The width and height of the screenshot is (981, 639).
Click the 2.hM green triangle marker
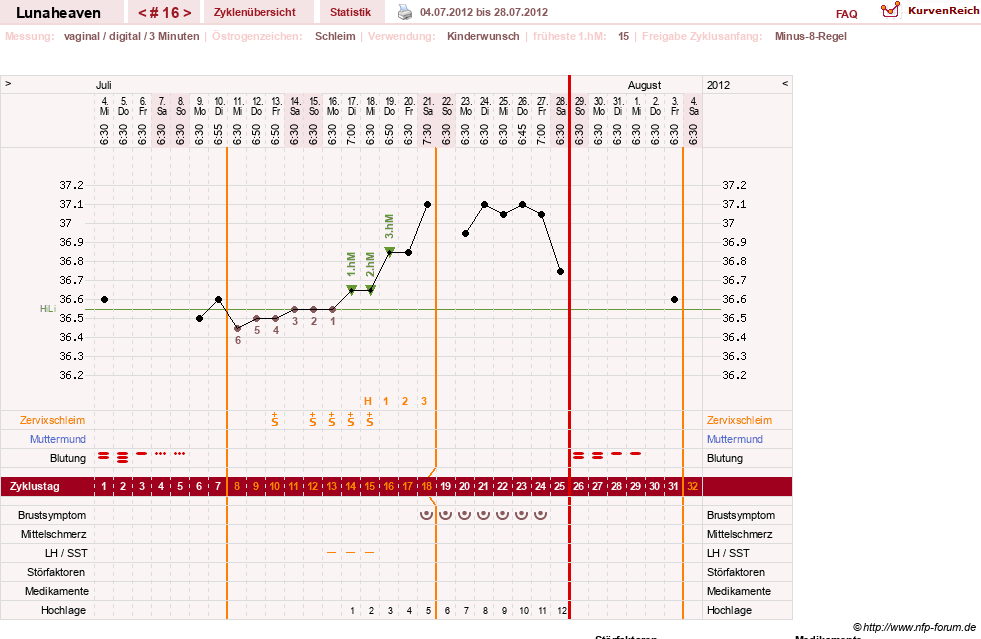tap(370, 289)
